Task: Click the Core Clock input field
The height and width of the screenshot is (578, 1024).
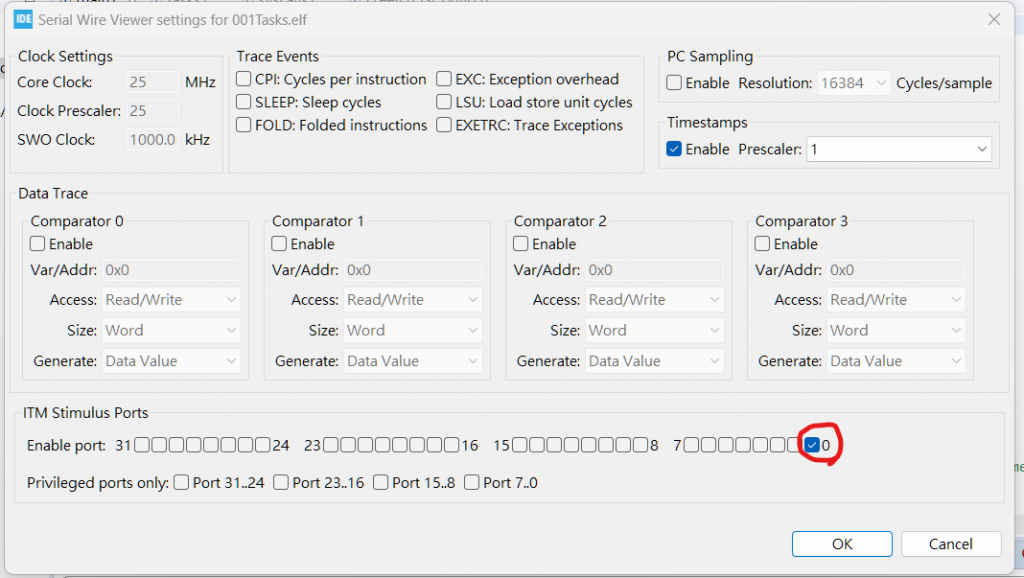Action: click(153, 82)
